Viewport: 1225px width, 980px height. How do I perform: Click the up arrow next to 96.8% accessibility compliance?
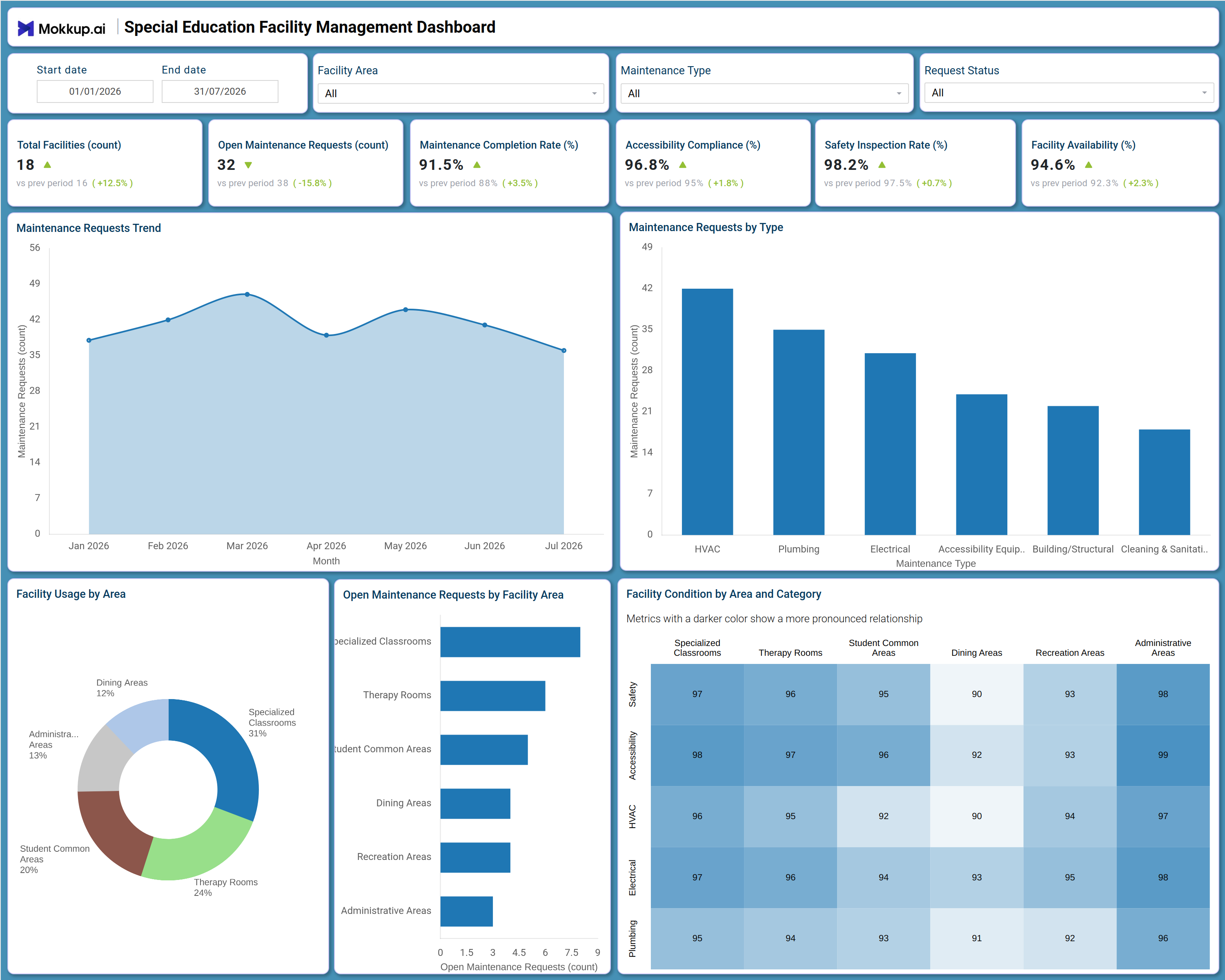(x=683, y=165)
